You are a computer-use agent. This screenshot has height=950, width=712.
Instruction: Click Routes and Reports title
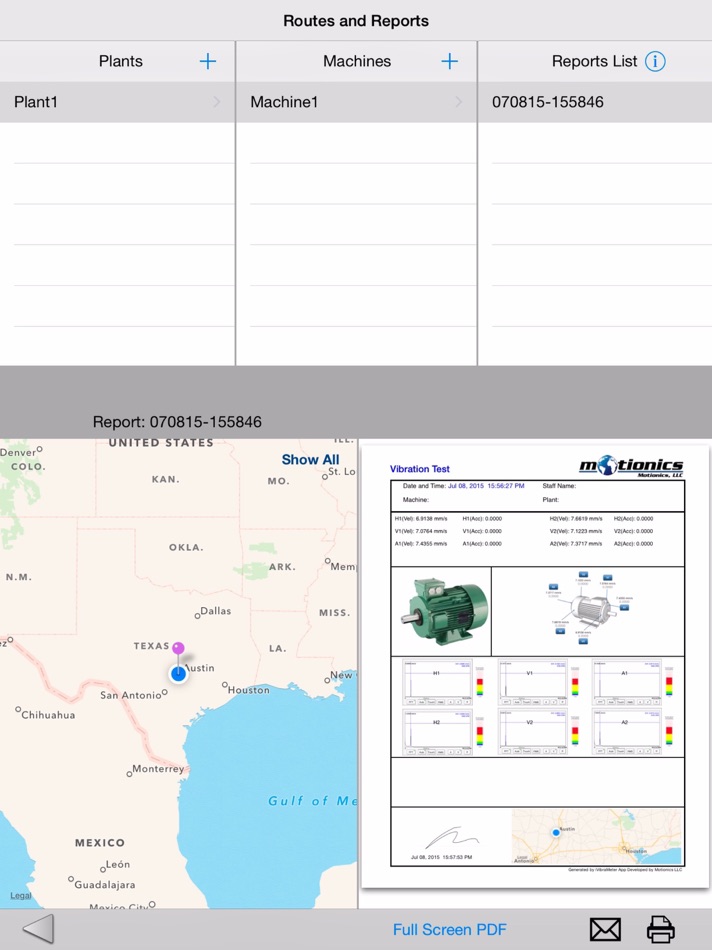[356, 21]
